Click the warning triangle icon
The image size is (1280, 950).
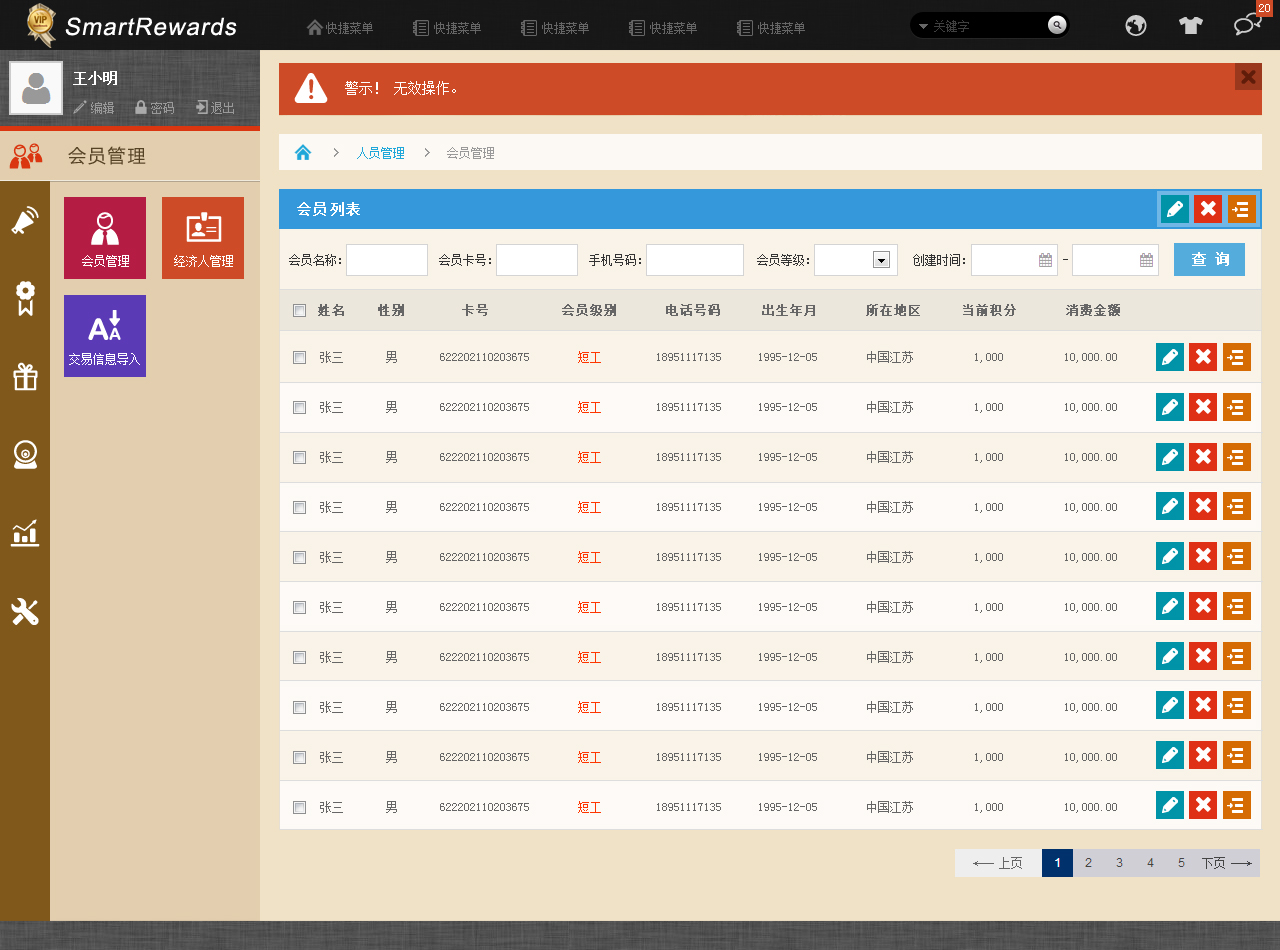(311, 88)
